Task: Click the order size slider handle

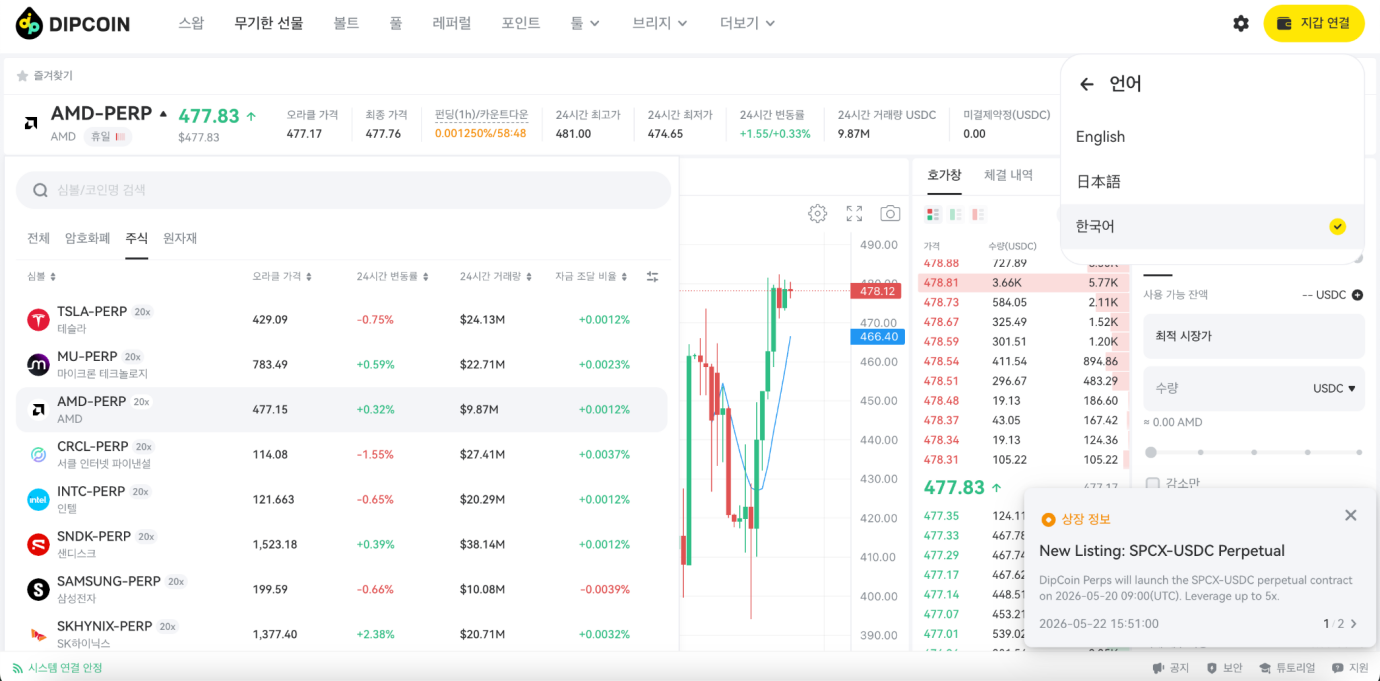Action: point(1151,452)
